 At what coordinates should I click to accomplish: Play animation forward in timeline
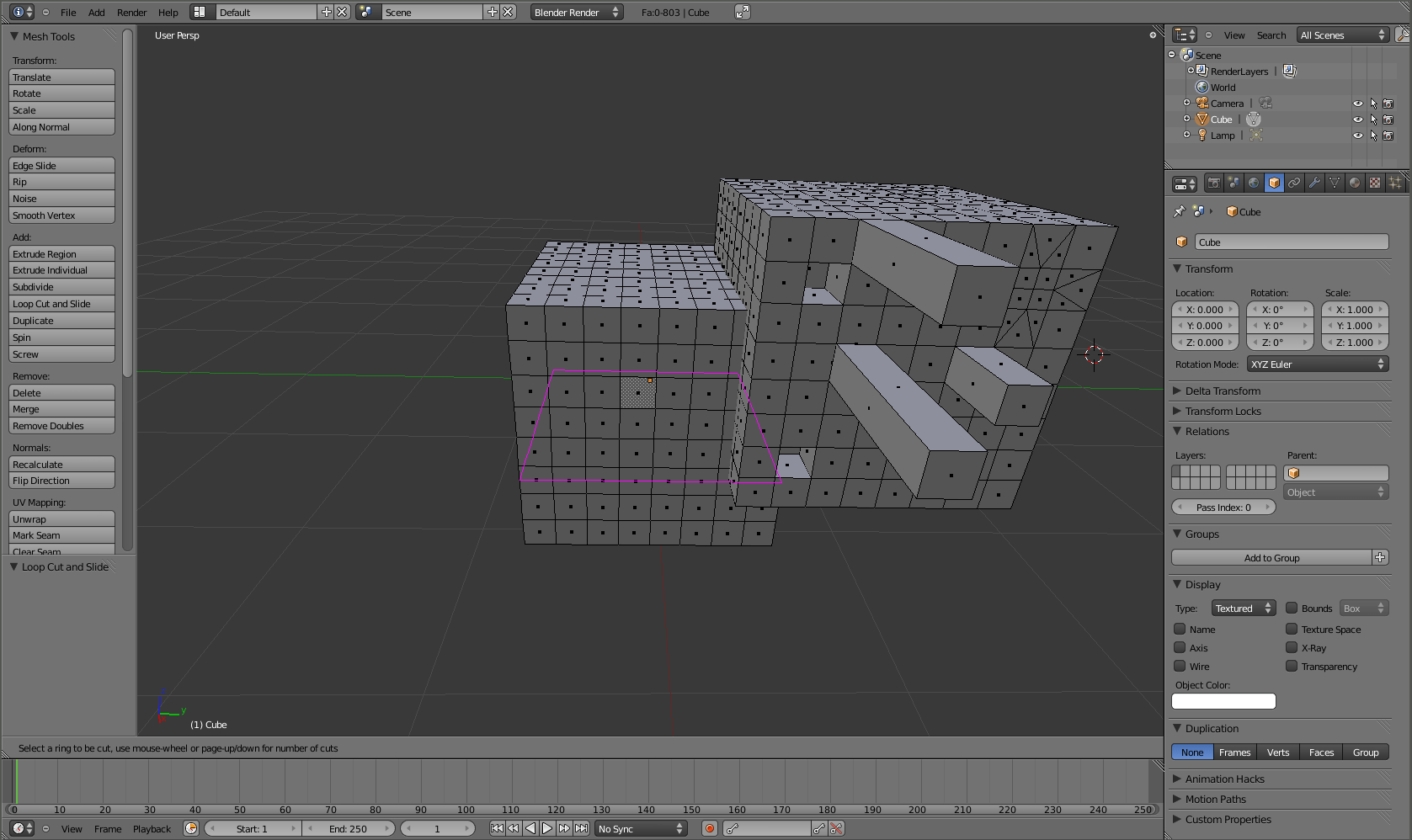(547, 828)
